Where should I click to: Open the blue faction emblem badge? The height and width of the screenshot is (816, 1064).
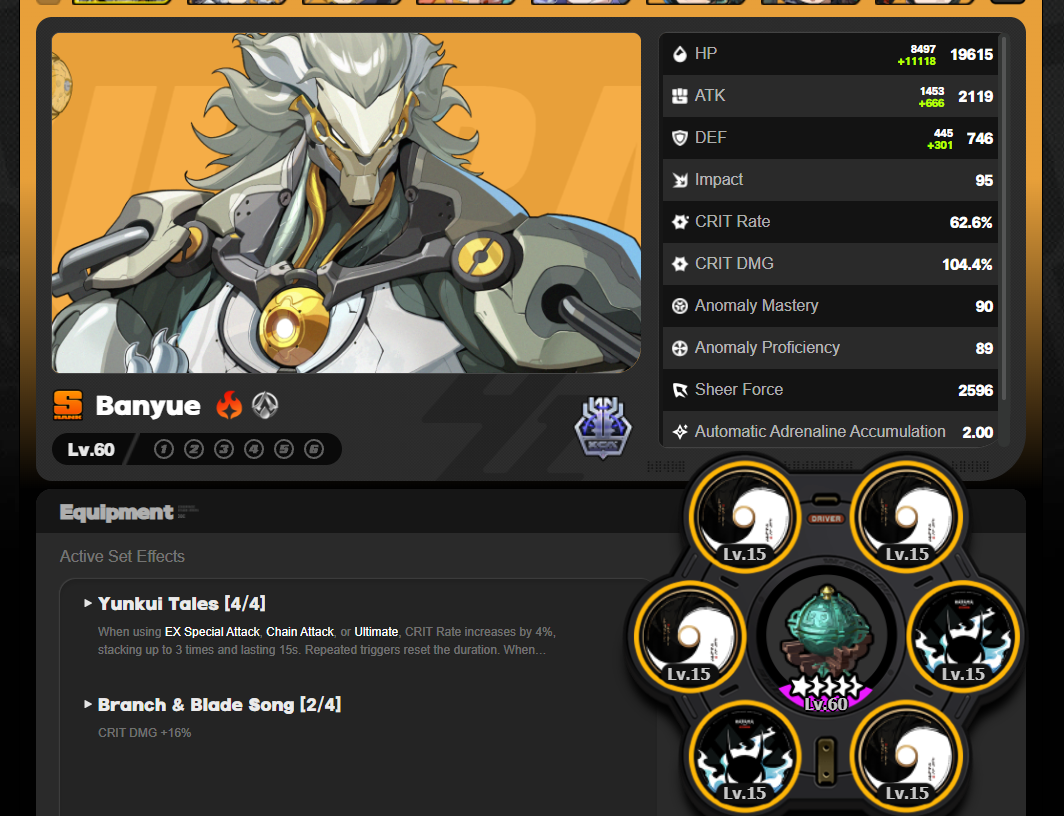point(603,427)
